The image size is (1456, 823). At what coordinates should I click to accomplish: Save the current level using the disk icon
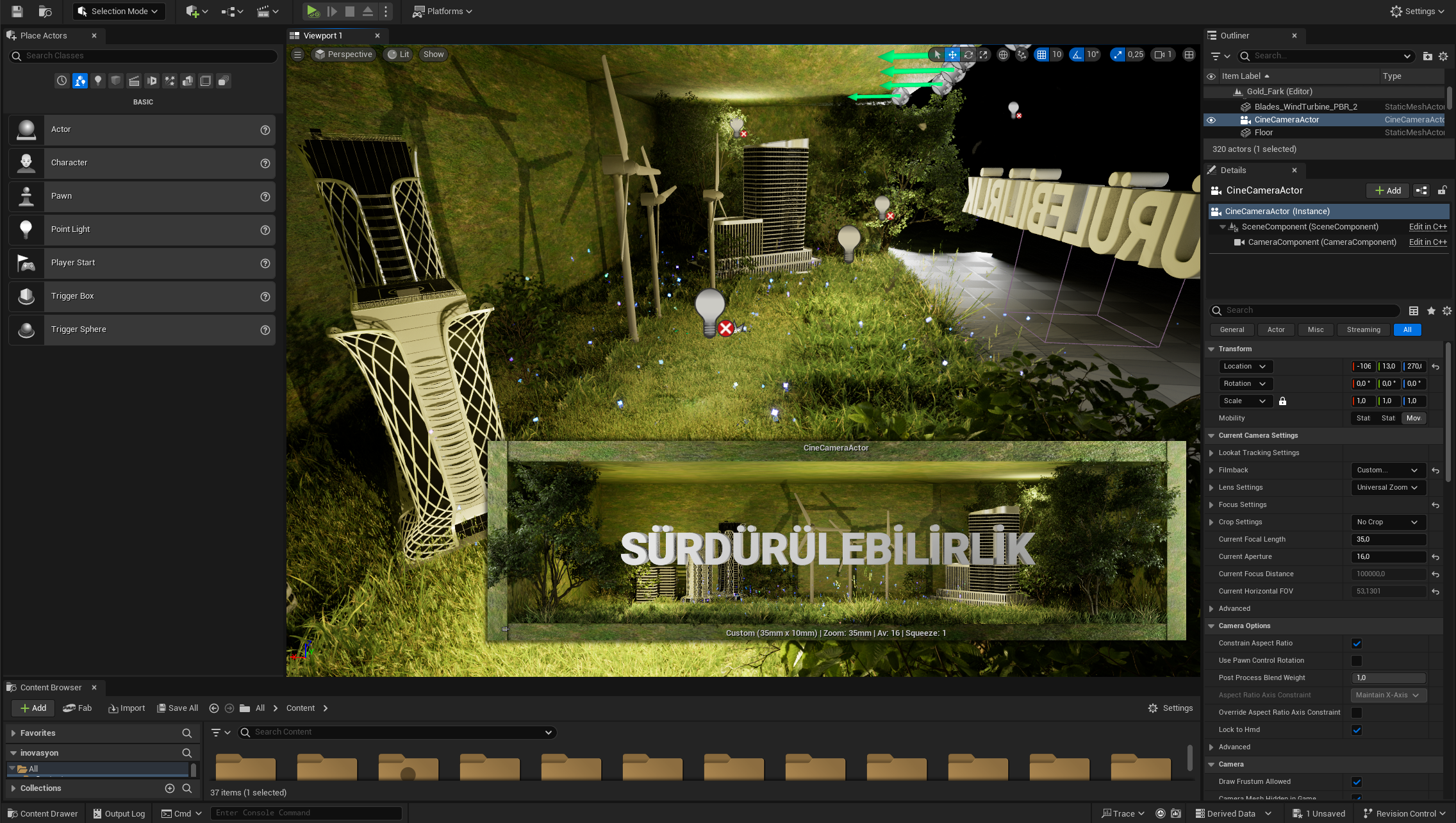tap(17, 11)
